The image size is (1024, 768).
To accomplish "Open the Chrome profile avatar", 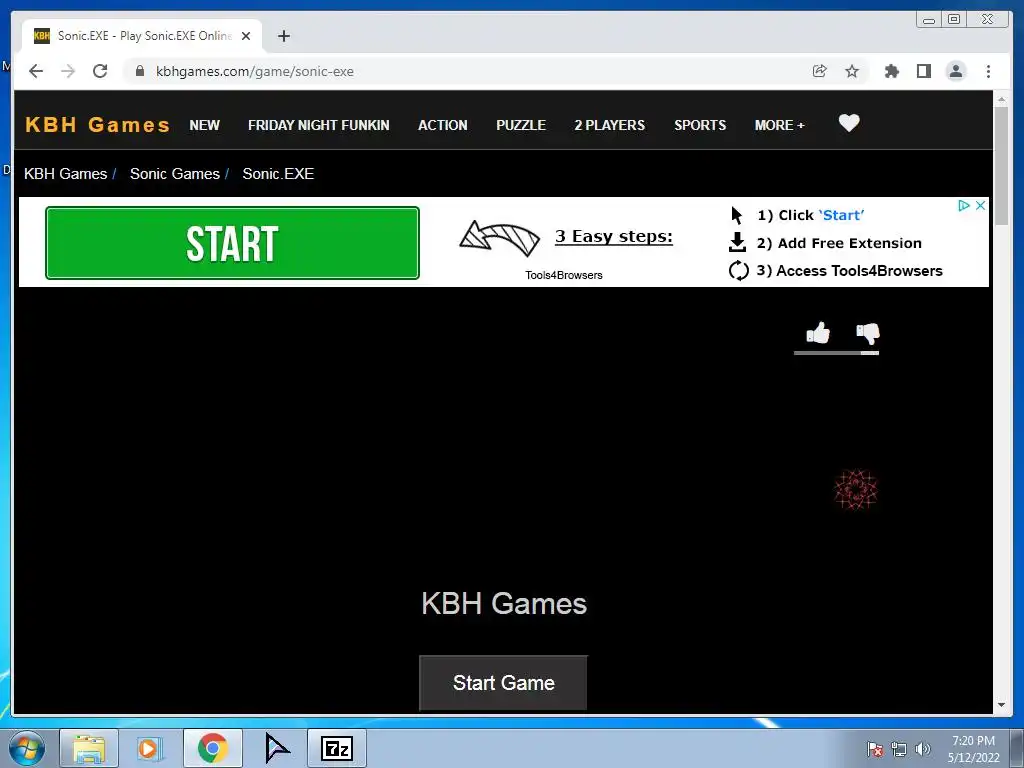I will pos(955,71).
